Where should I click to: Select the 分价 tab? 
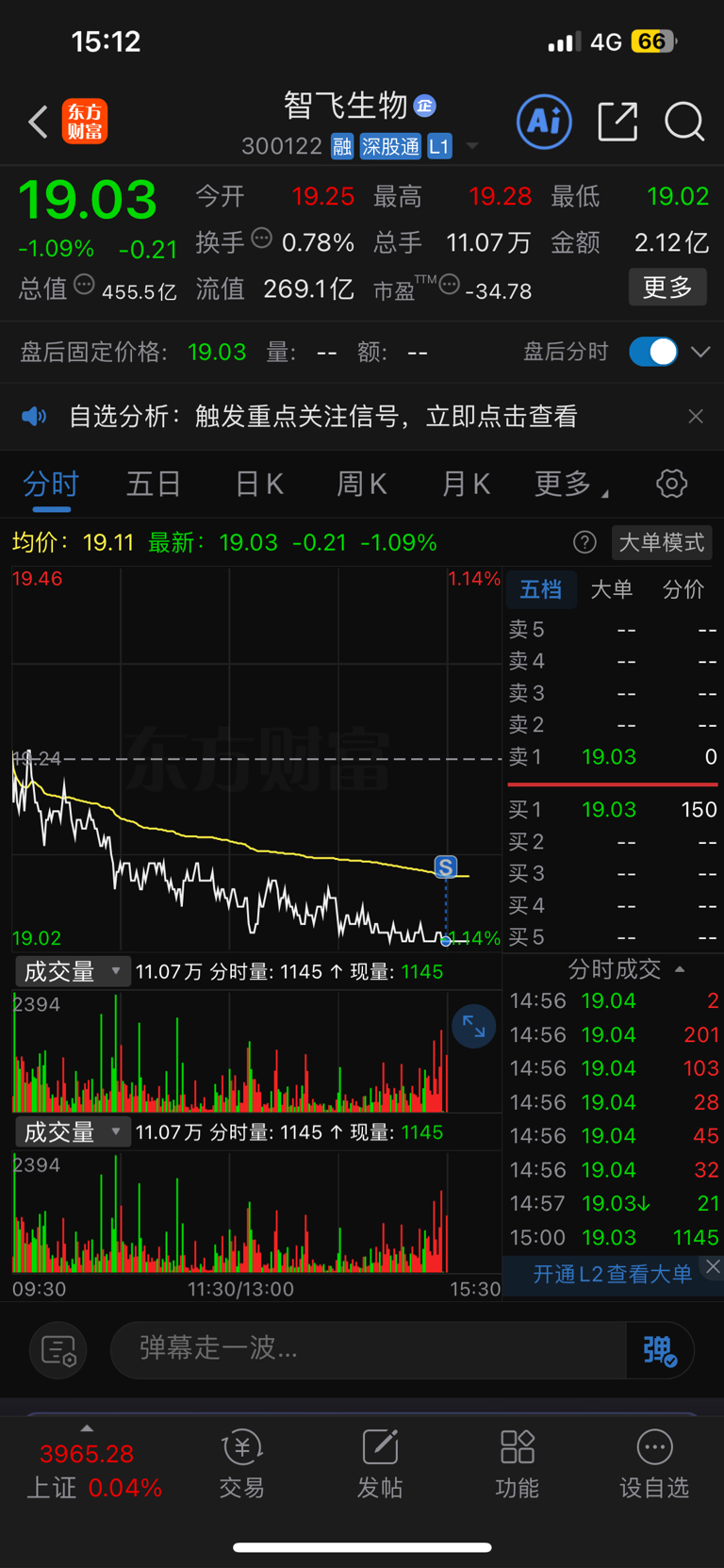[683, 589]
